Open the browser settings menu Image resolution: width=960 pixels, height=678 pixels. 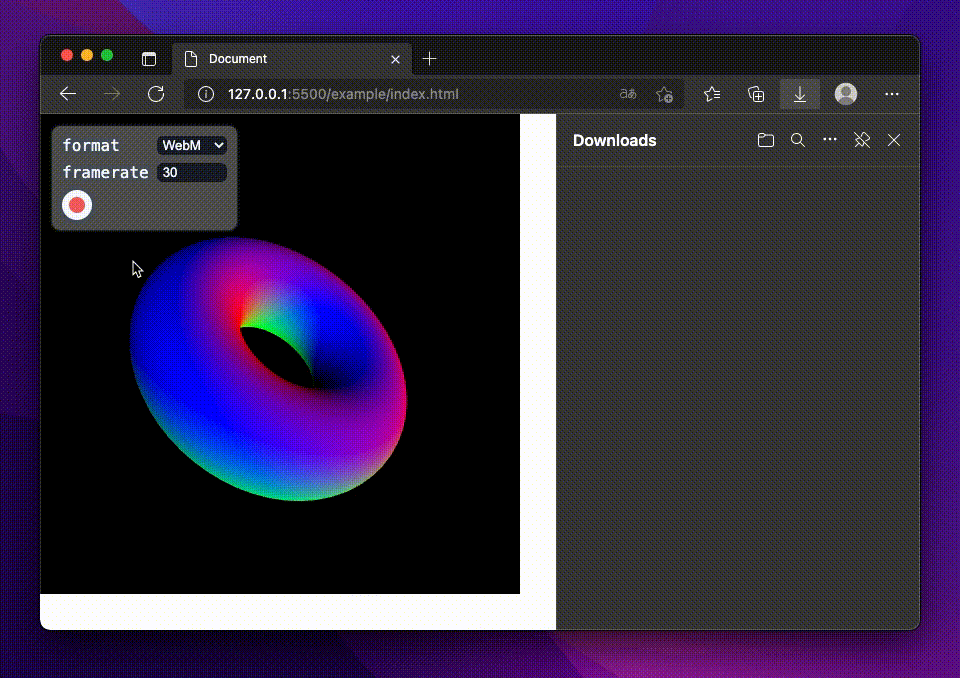point(892,93)
